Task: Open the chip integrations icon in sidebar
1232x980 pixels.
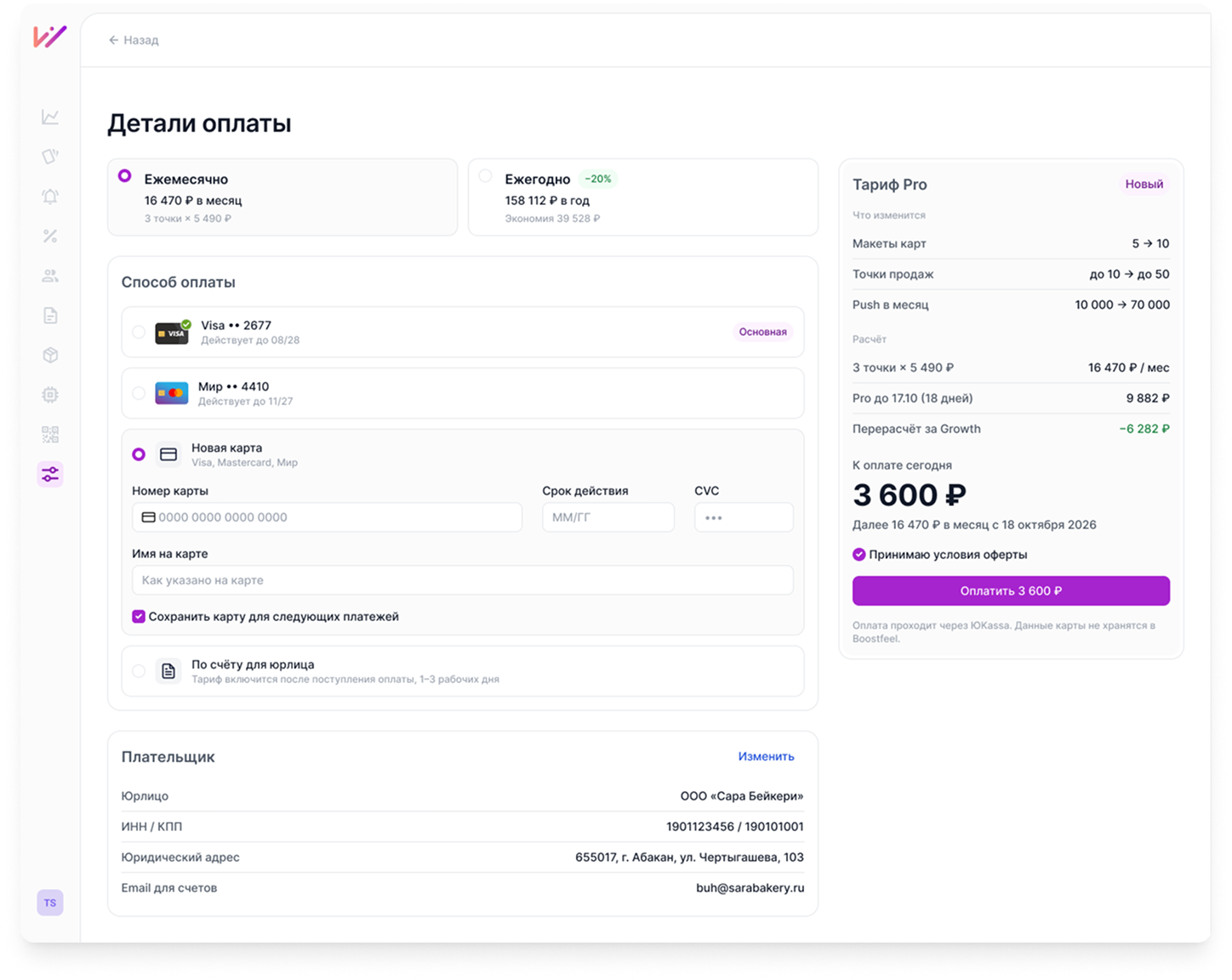Action: pyautogui.click(x=50, y=395)
